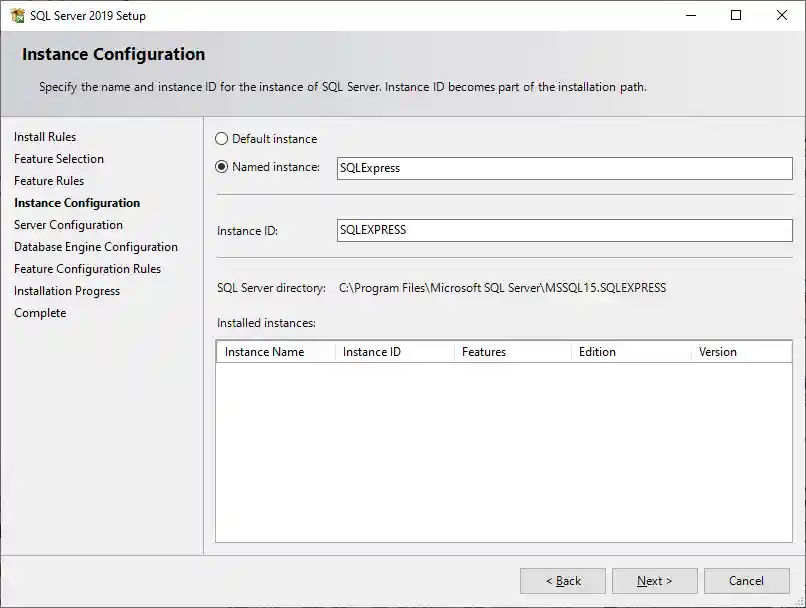Screen dimensions: 806x608
Task: Click the Back button
Action: [x=562, y=580]
